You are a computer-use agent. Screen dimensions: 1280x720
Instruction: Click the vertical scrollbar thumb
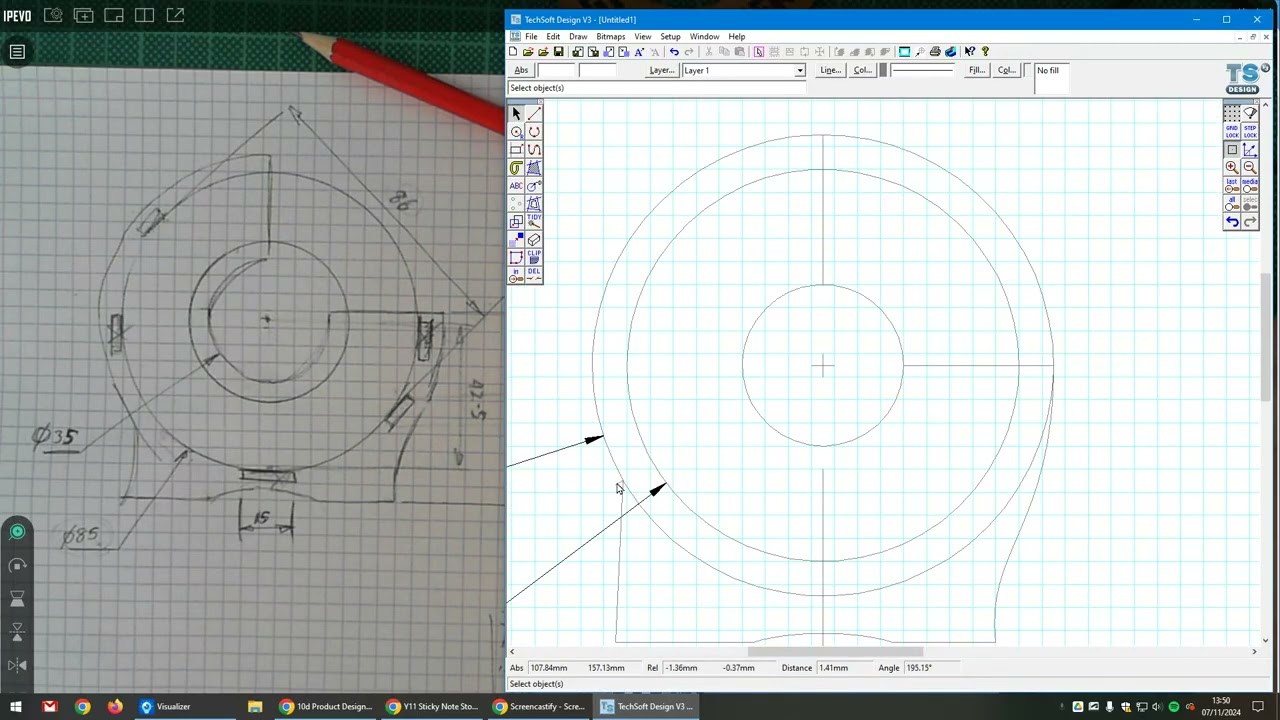1265,337
